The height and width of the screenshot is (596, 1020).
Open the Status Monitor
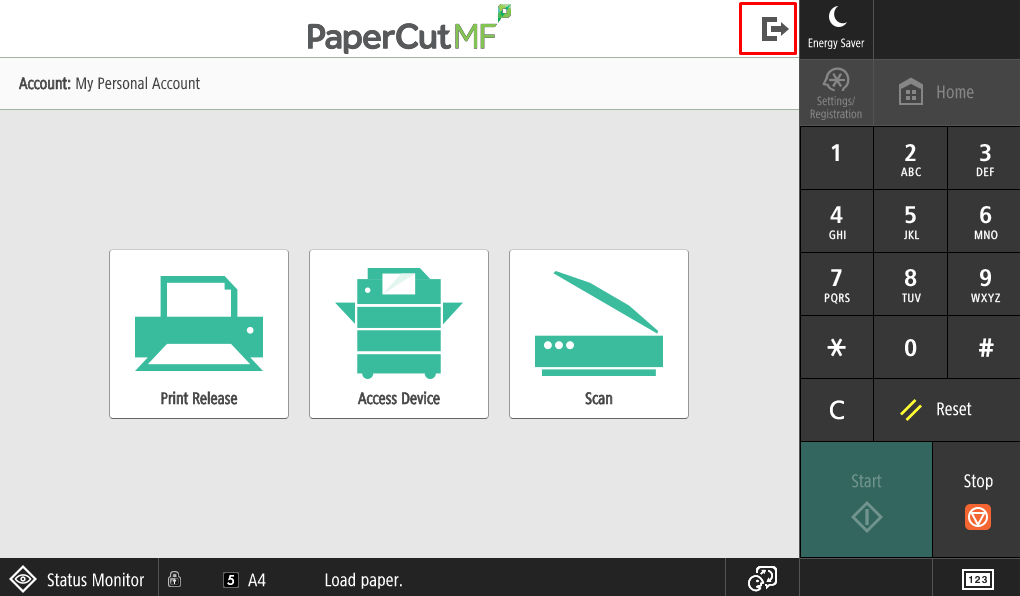[x=79, y=578]
